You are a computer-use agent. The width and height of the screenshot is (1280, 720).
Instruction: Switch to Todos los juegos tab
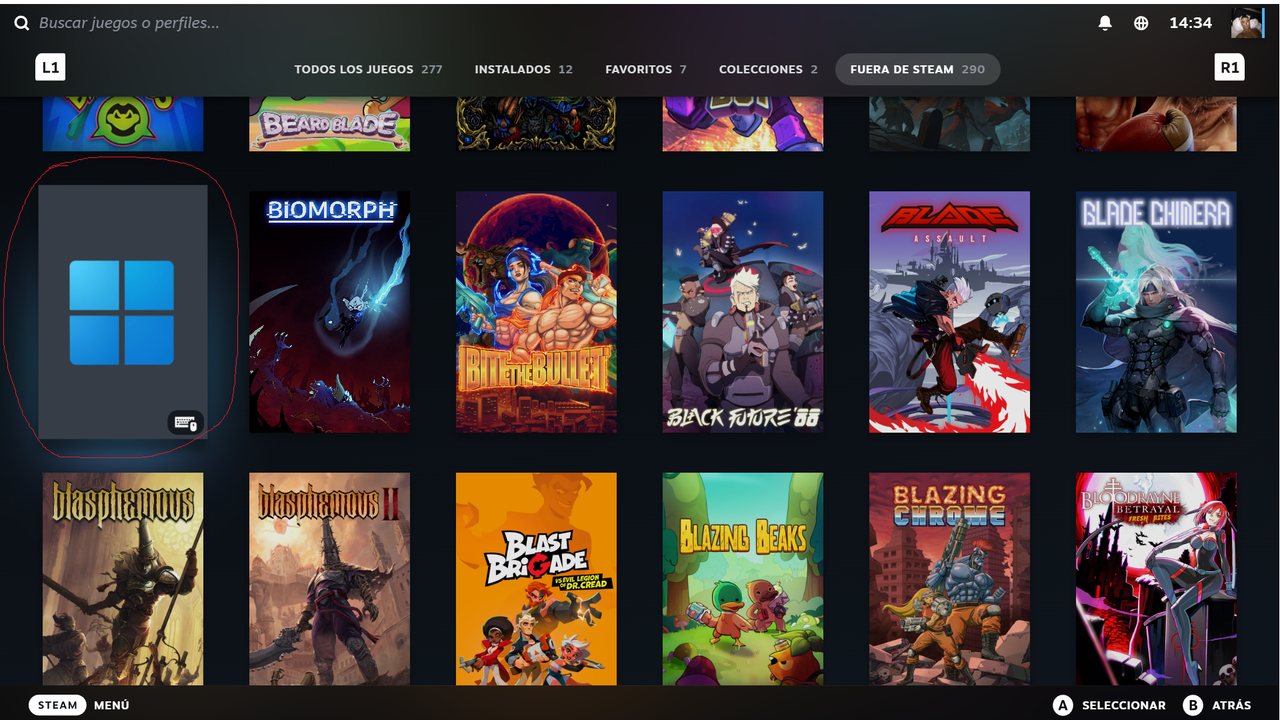pyautogui.click(x=368, y=69)
